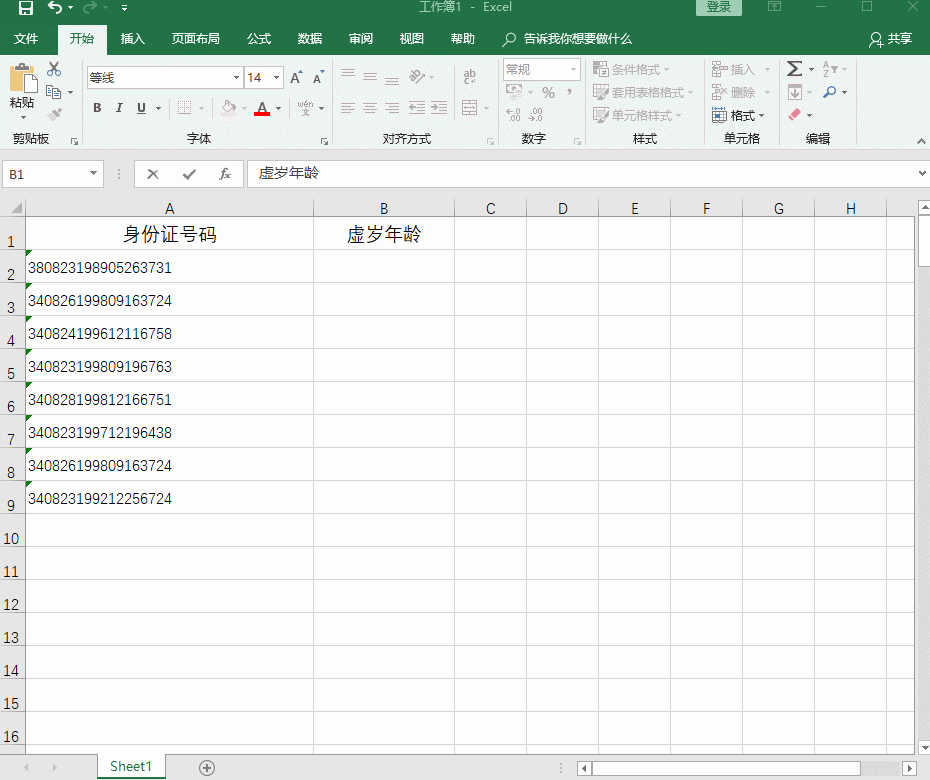This screenshot has width=930, height=780.
Task: Click the percent style icon
Action: (x=549, y=93)
